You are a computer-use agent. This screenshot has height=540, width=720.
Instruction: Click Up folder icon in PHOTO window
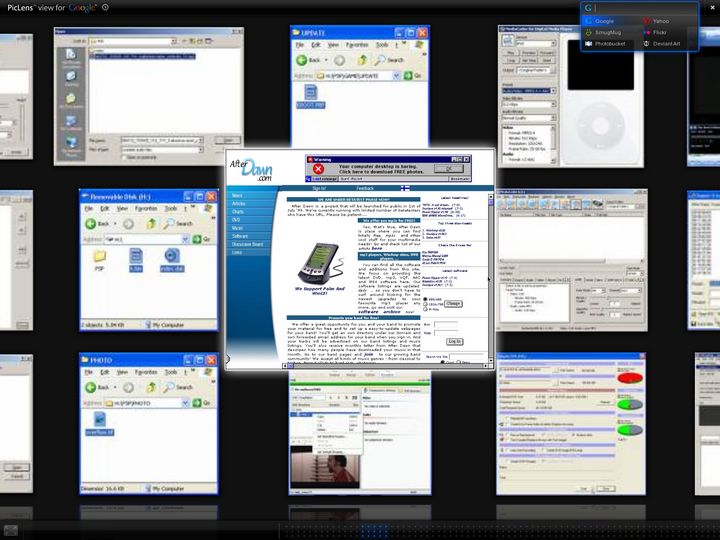click(x=152, y=388)
